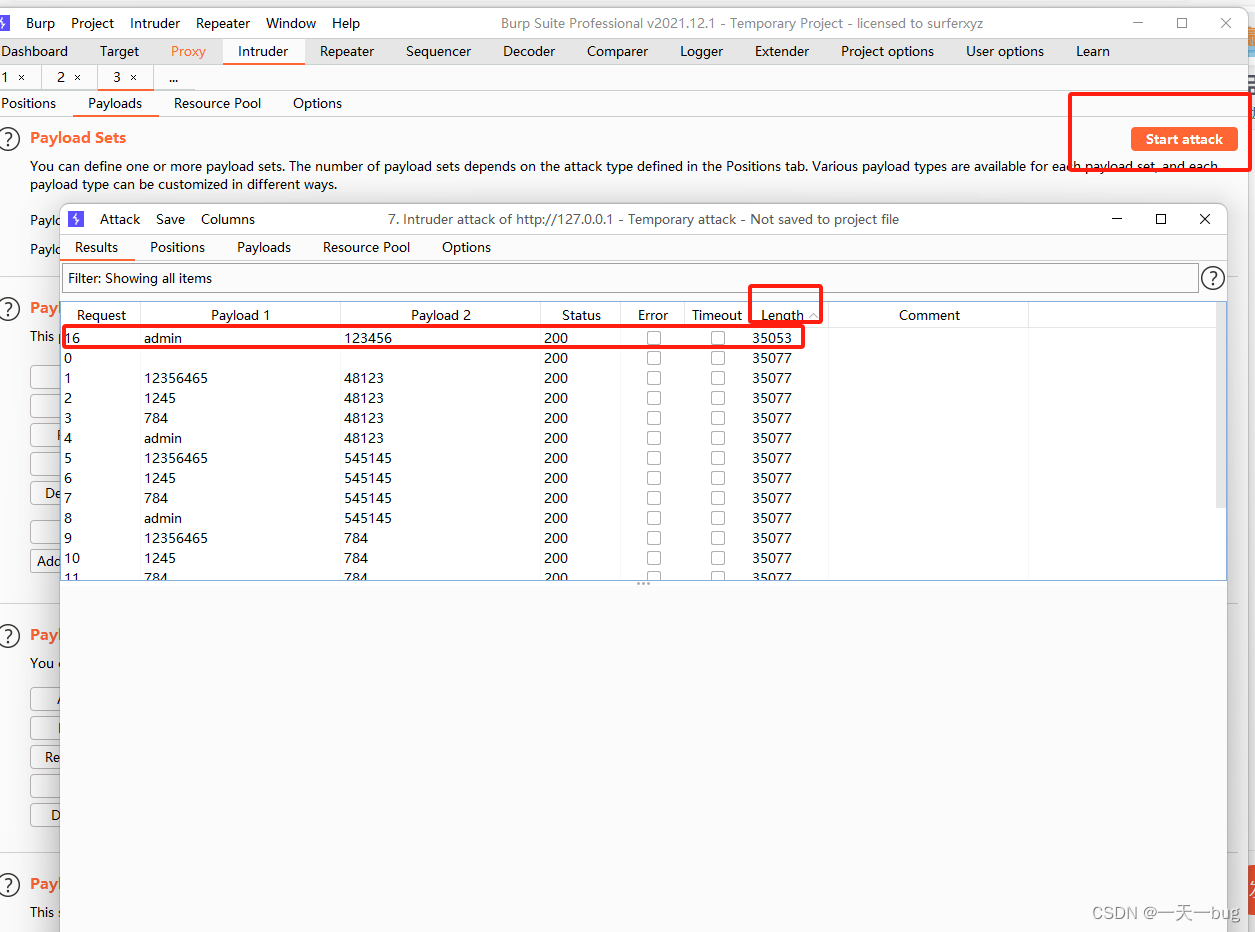
Task: Select Positions tab in attack window
Action: 177,247
